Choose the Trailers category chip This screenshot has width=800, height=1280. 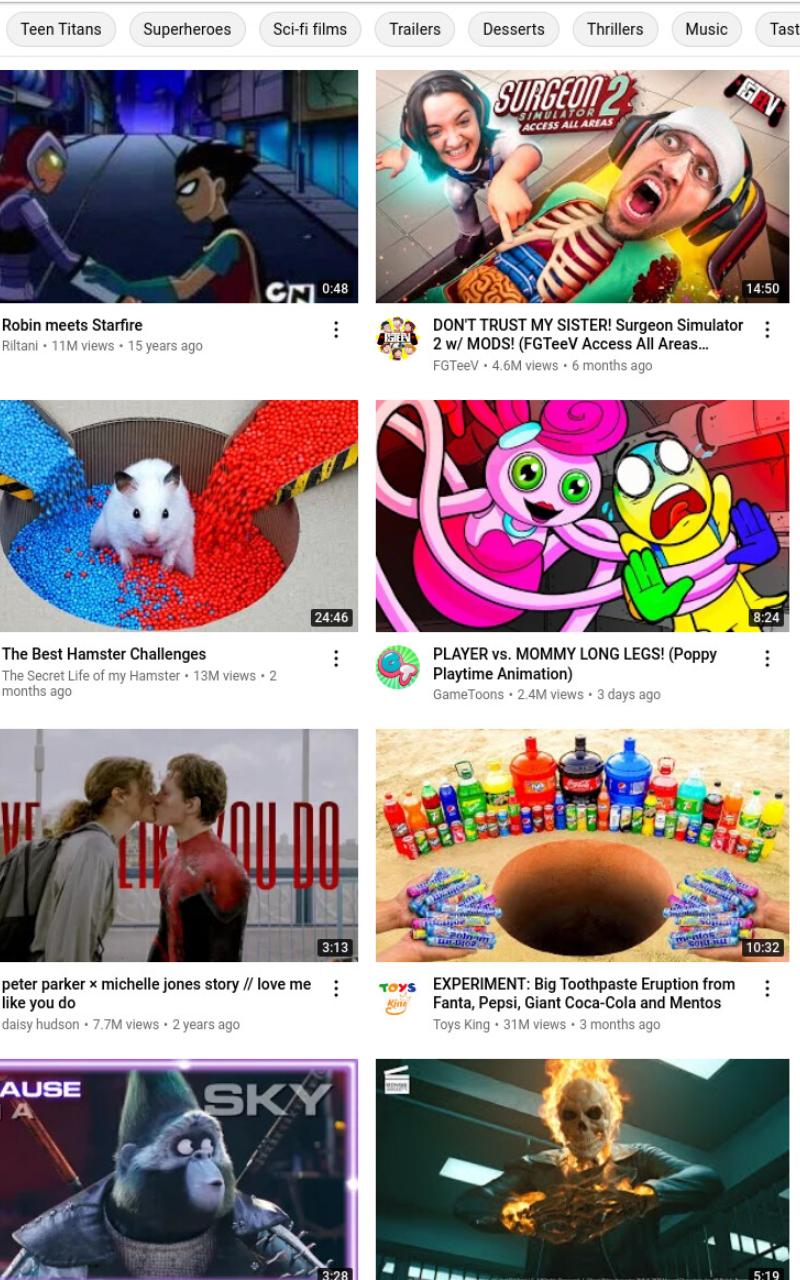pyautogui.click(x=415, y=29)
